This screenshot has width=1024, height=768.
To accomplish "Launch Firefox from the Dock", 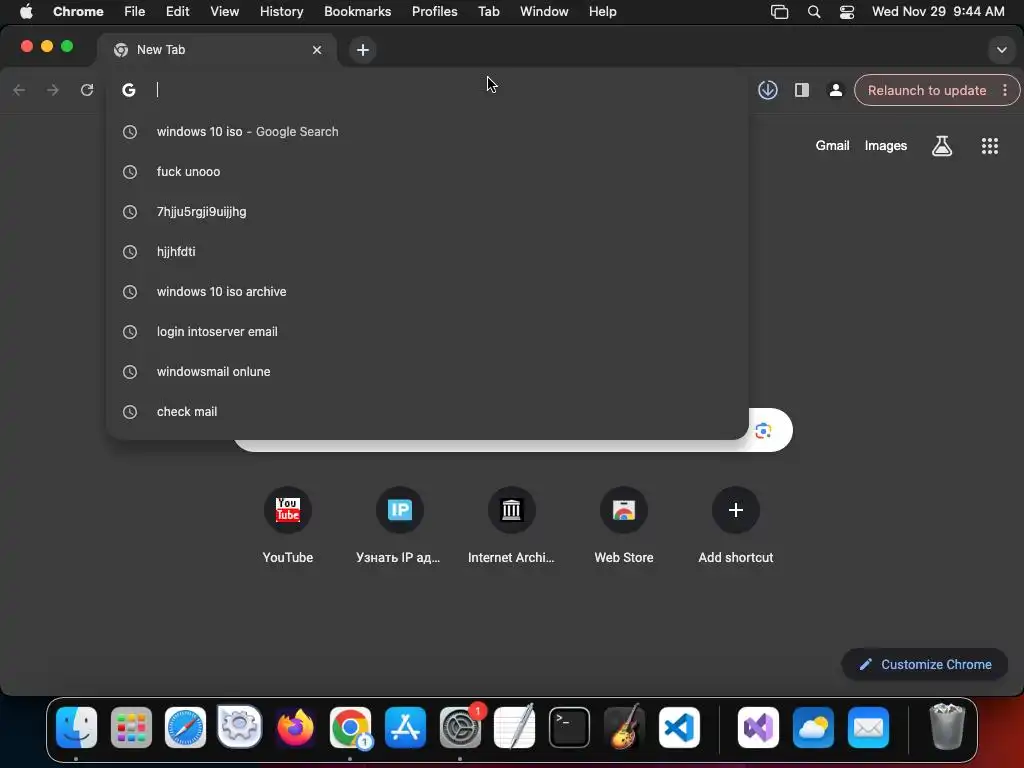I will (x=295, y=727).
